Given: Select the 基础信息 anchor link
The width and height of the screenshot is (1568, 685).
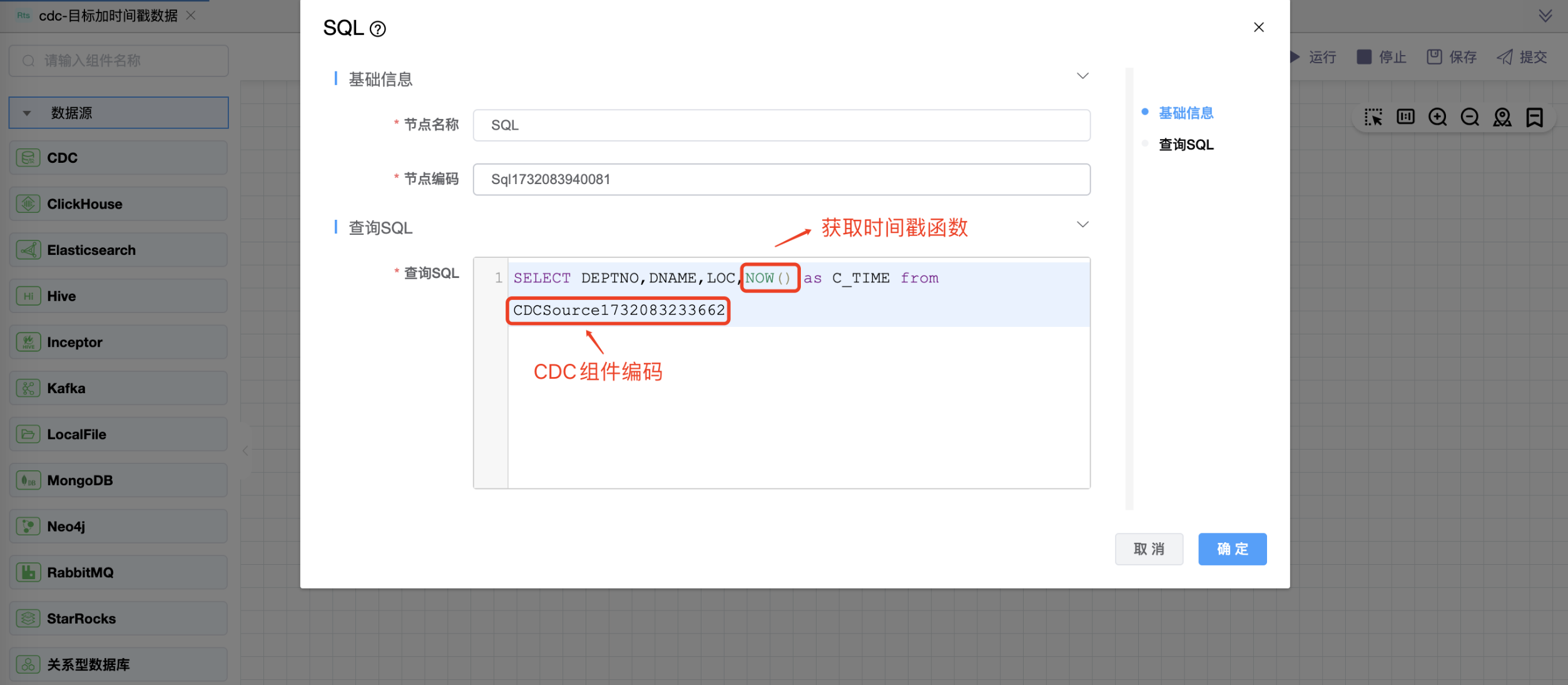Looking at the screenshot, I should (1186, 113).
